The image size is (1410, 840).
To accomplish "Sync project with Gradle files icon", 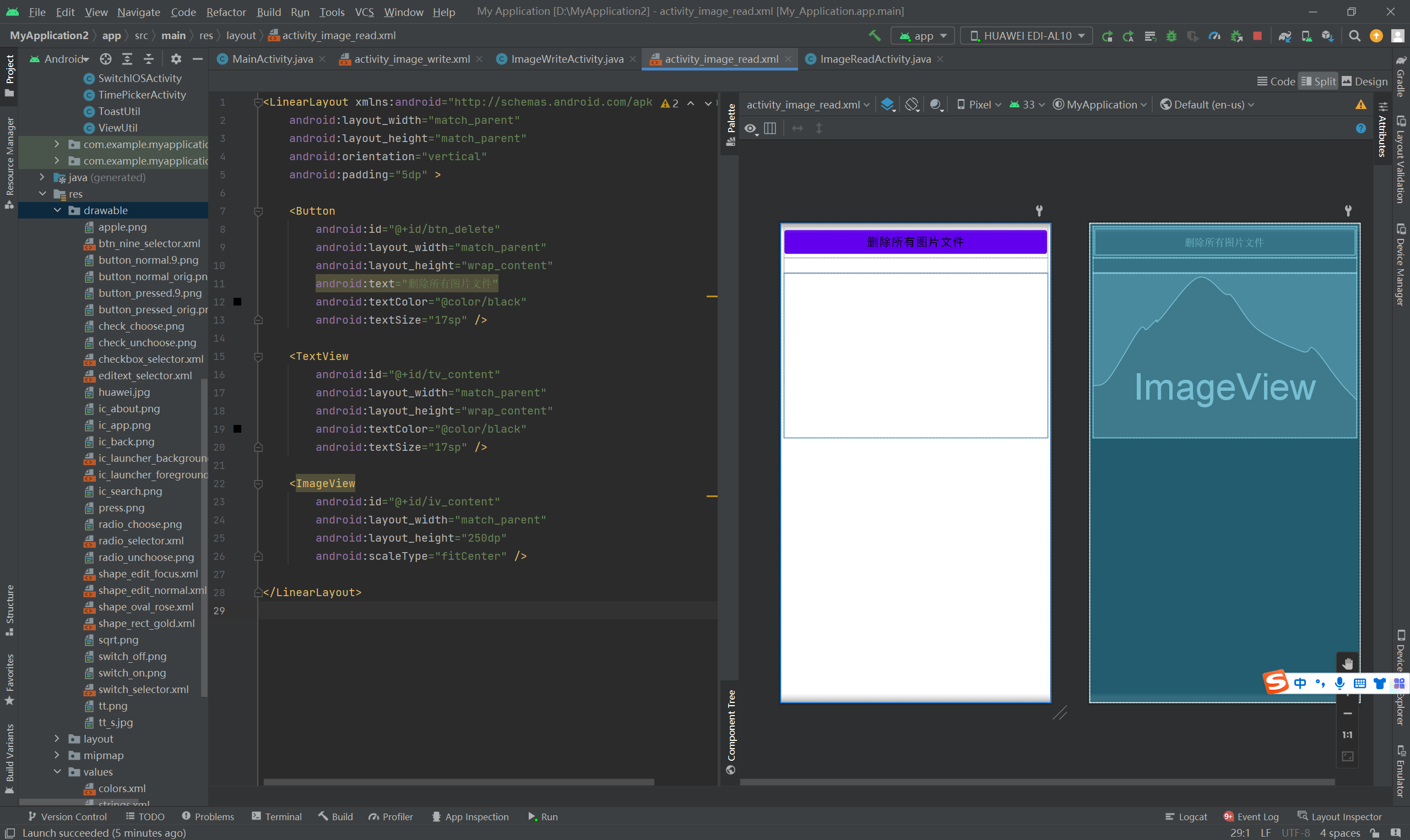I will click(x=1284, y=36).
